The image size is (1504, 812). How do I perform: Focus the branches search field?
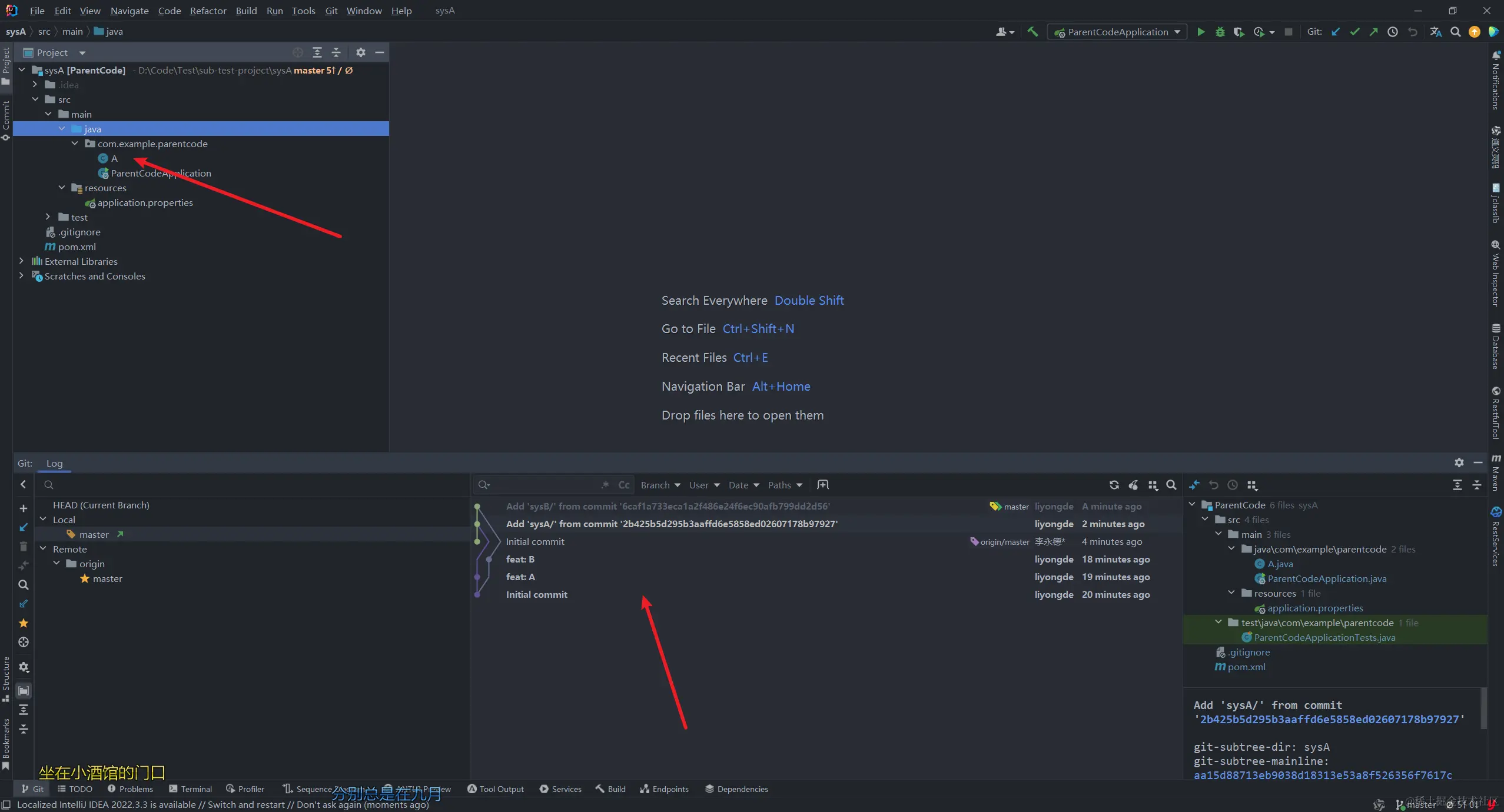coord(253,485)
